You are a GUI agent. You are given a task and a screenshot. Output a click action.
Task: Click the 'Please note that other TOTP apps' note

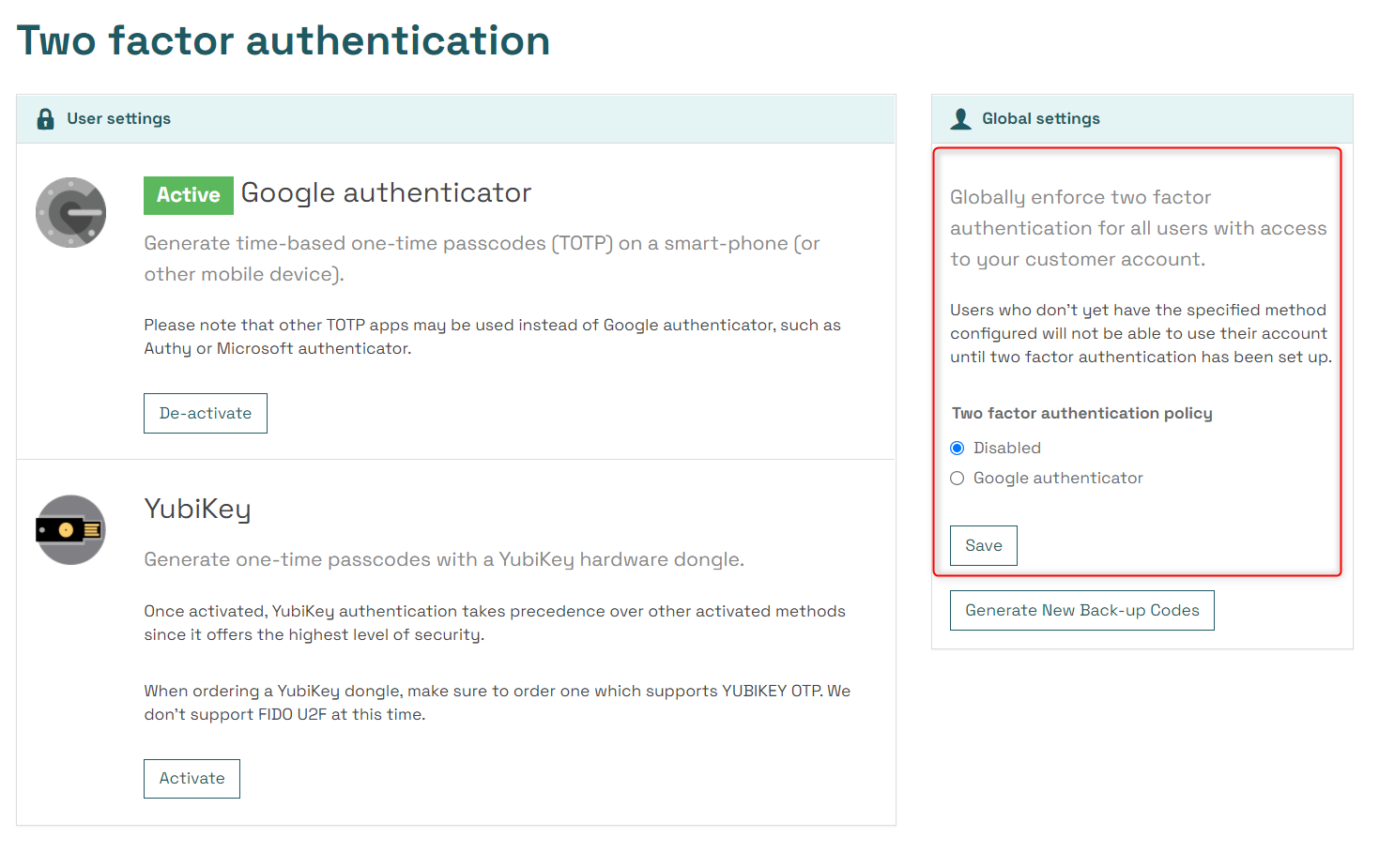pos(492,337)
